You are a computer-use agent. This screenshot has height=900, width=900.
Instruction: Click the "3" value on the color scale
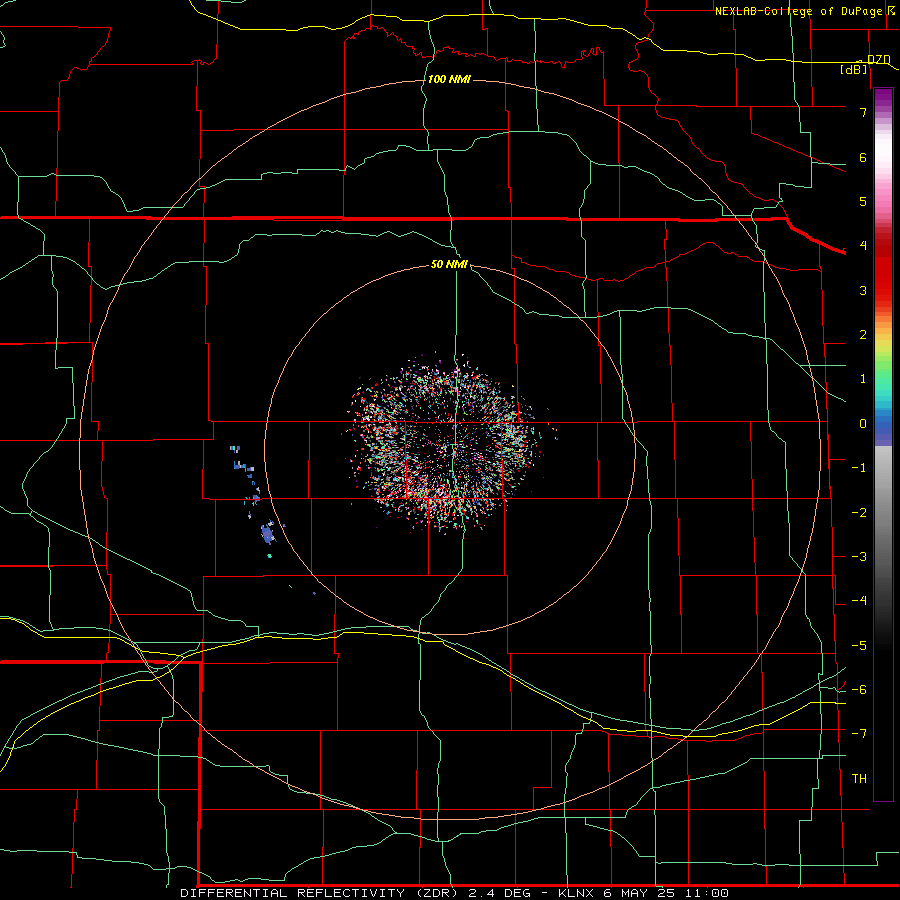point(863,290)
